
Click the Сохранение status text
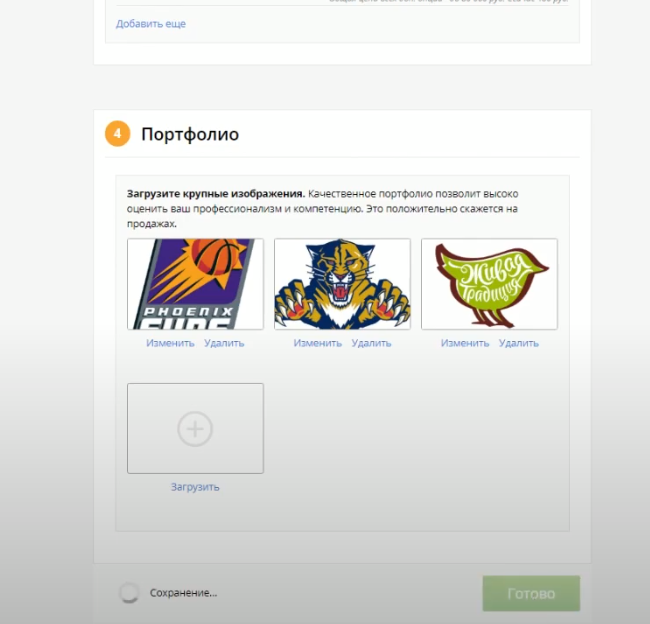(x=183, y=593)
